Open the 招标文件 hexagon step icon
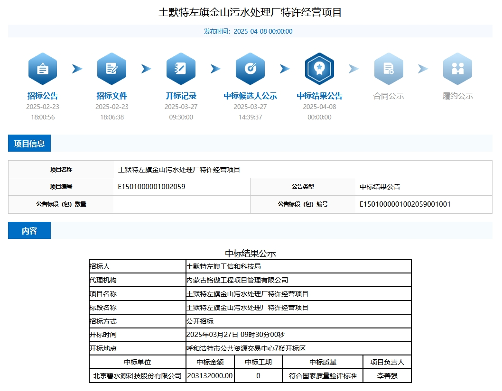 [112, 69]
